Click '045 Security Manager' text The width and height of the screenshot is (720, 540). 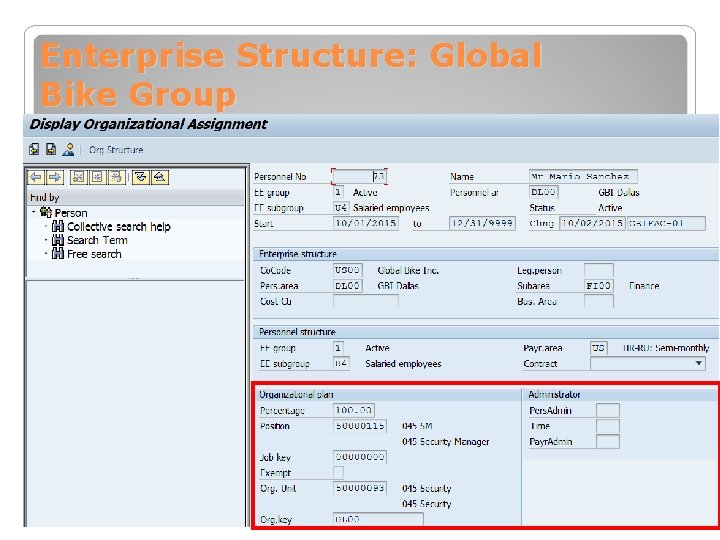coord(445,441)
